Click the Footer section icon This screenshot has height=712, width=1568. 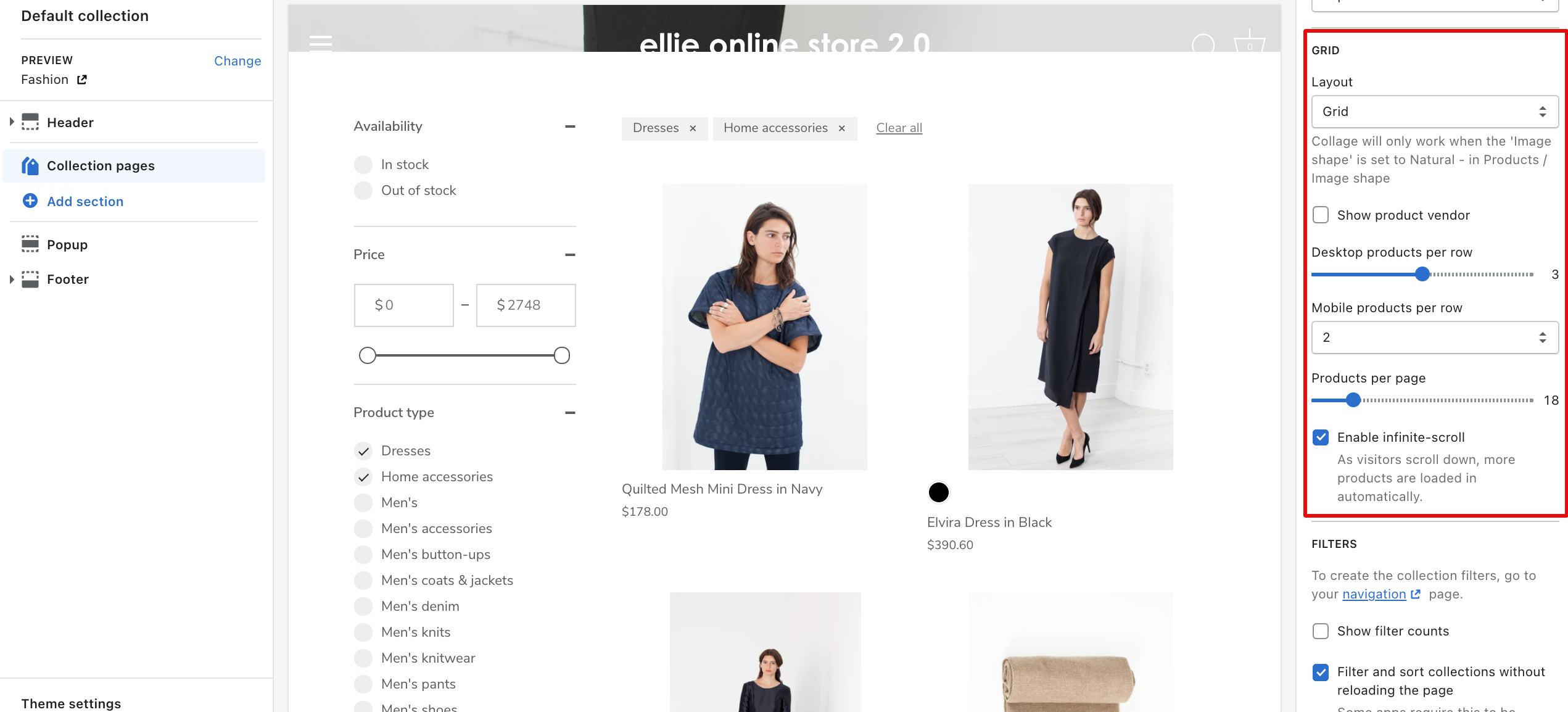(x=29, y=279)
